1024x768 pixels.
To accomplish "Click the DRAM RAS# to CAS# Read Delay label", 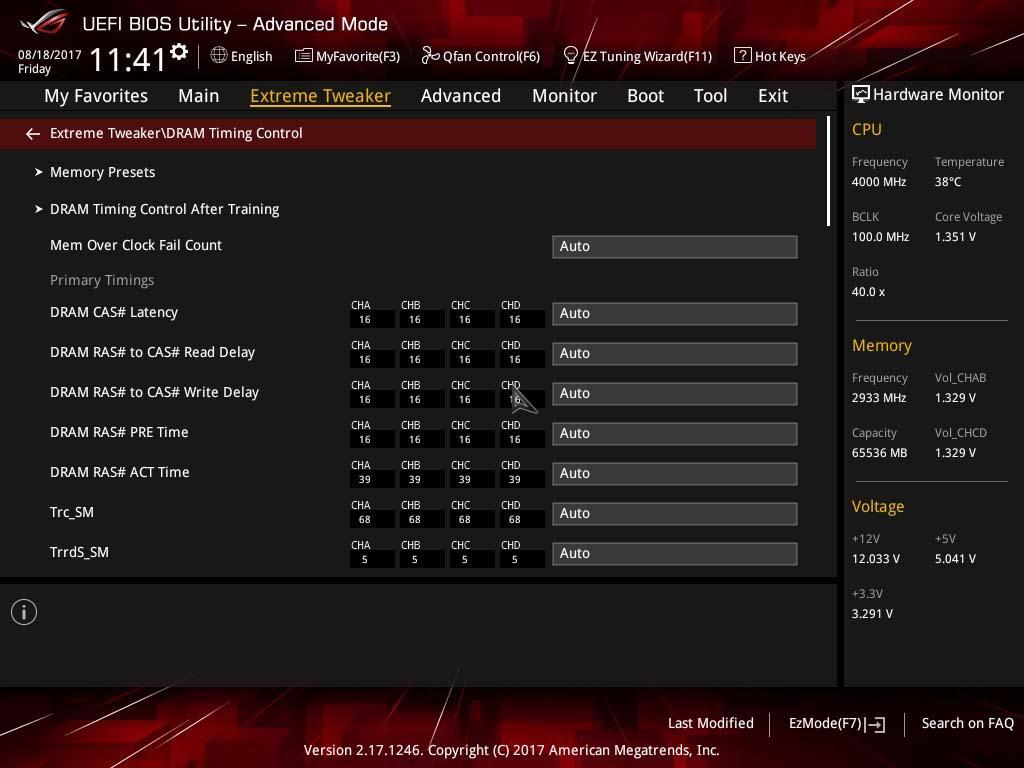I will (152, 353).
